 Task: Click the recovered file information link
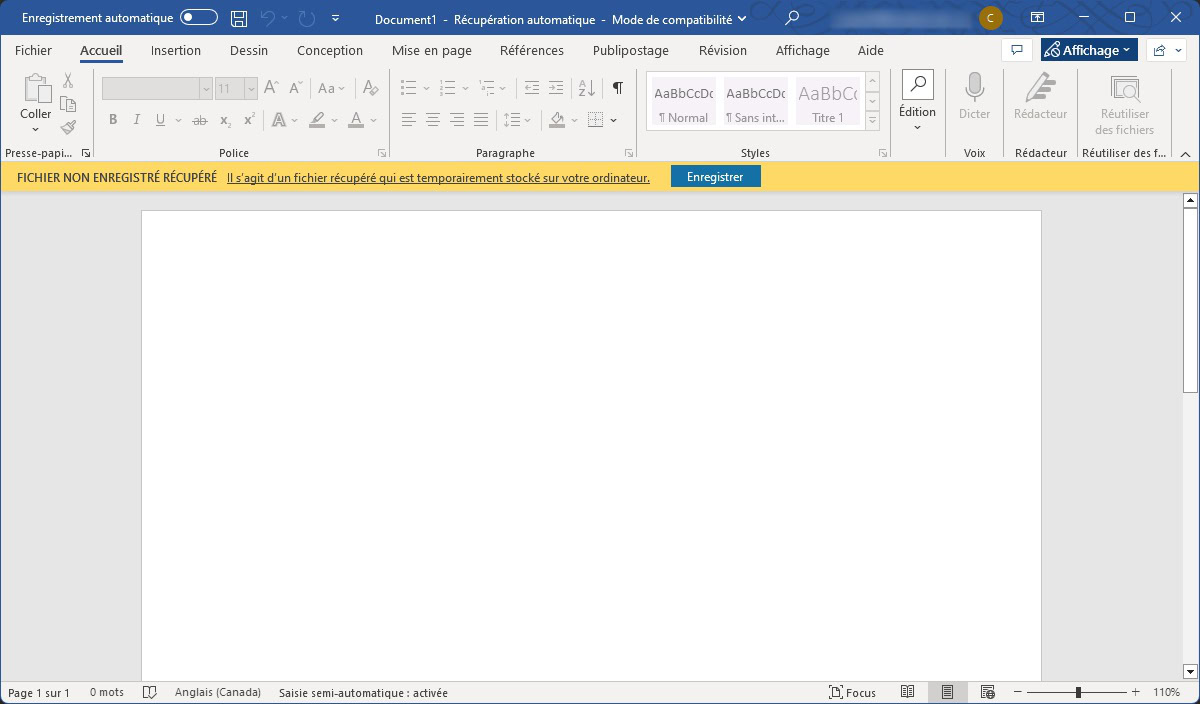[x=438, y=178]
